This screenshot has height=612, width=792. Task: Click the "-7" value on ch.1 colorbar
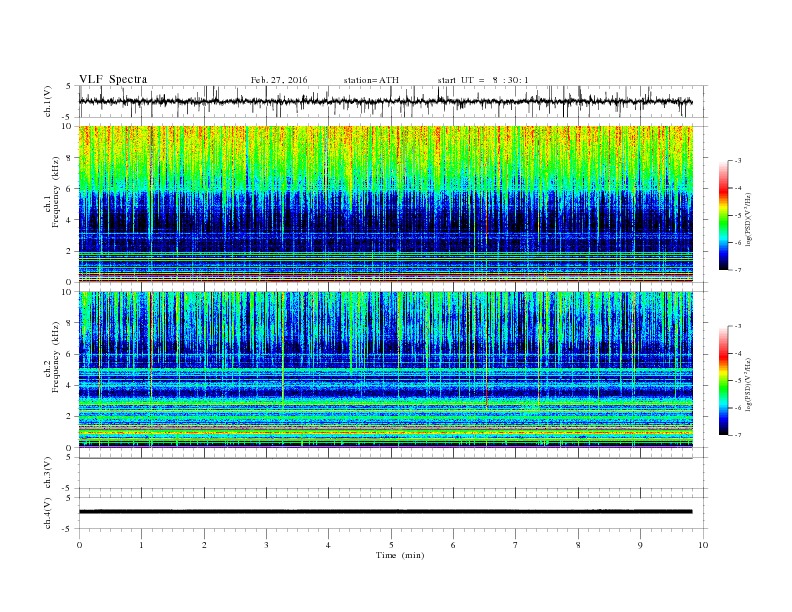[x=737, y=270]
